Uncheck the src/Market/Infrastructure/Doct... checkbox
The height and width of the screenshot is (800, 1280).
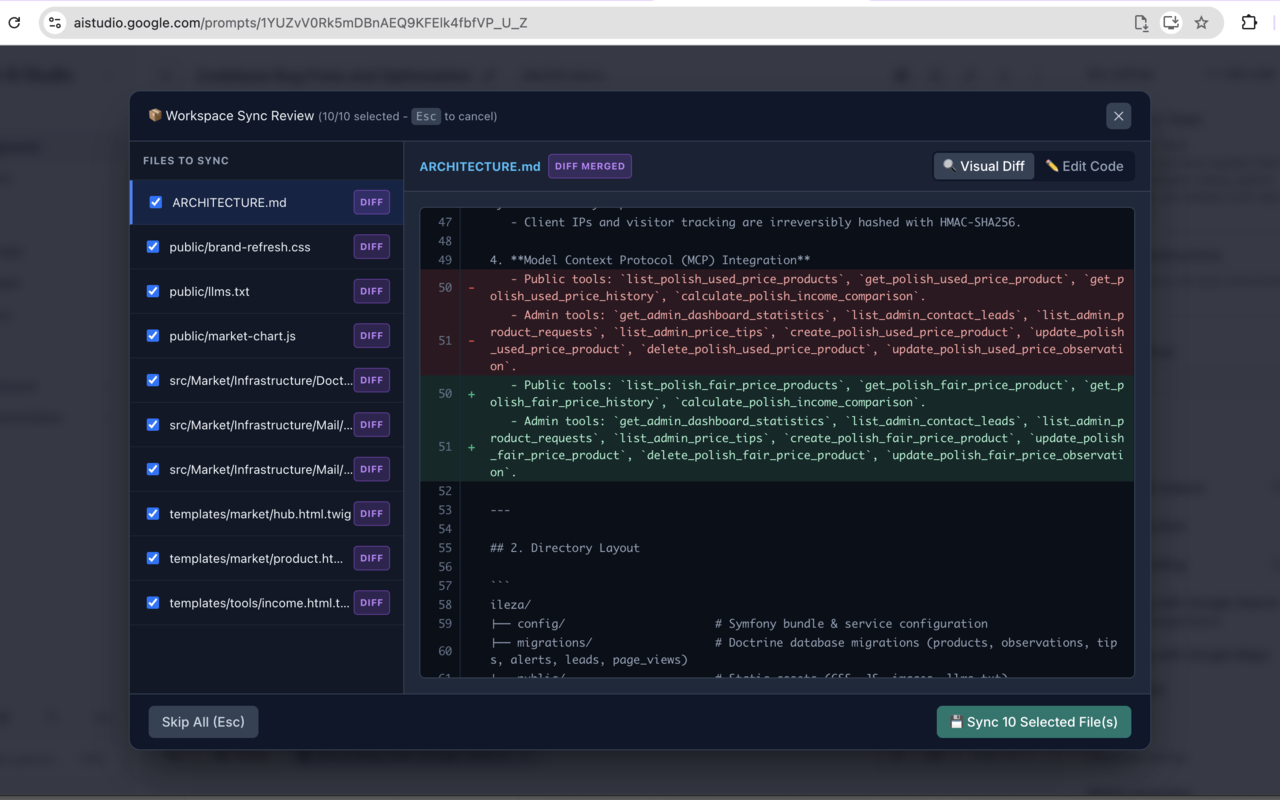(x=153, y=380)
